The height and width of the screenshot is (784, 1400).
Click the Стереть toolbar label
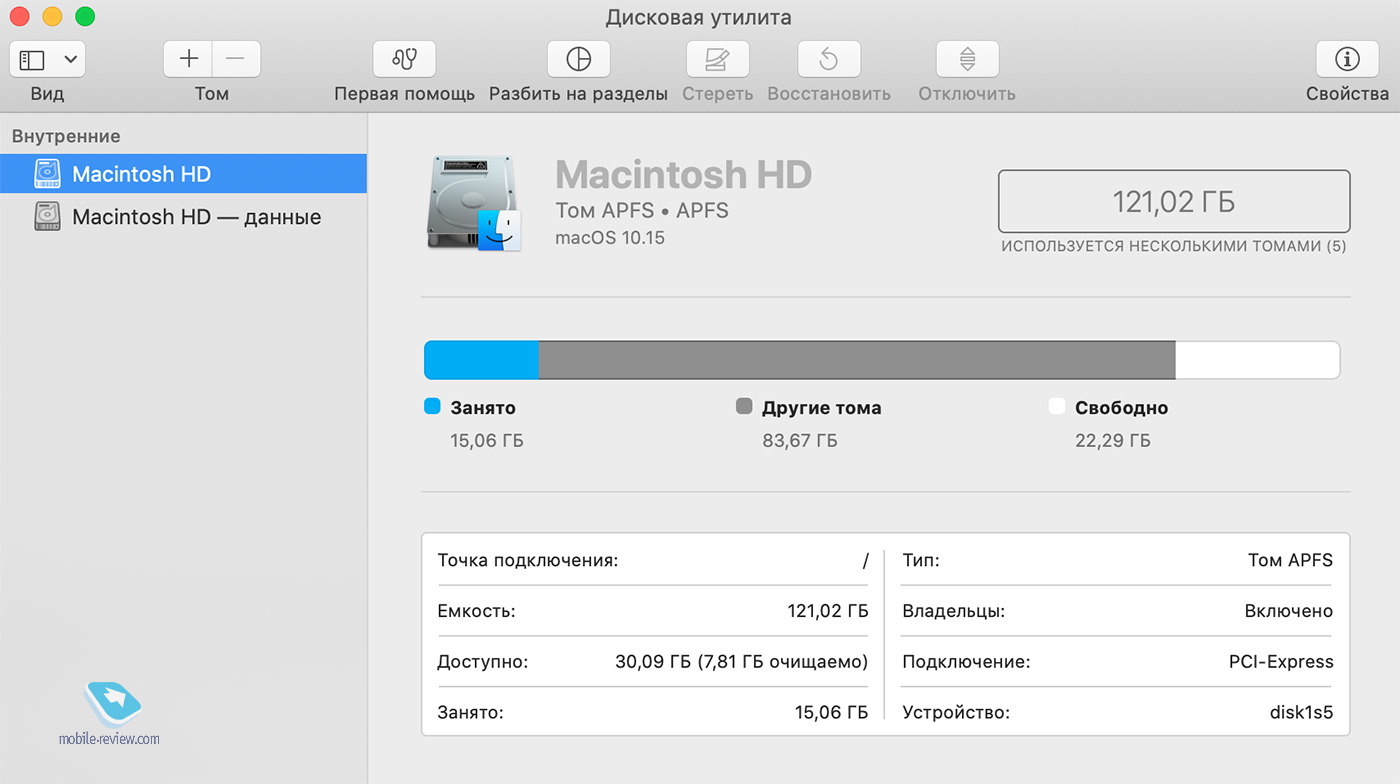(717, 94)
